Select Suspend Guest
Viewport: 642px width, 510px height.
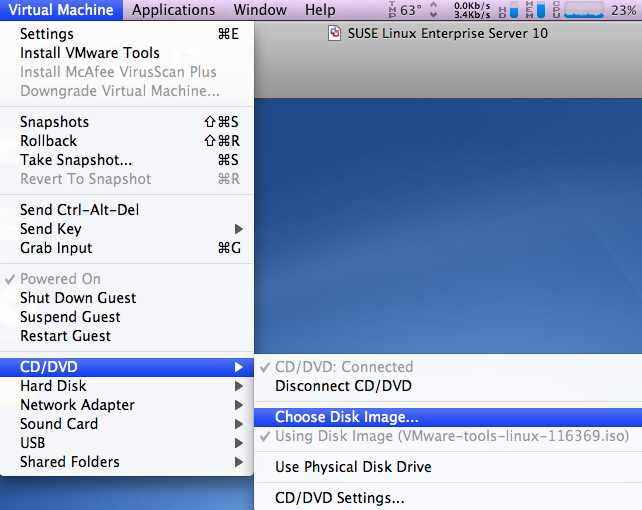(127, 317)
